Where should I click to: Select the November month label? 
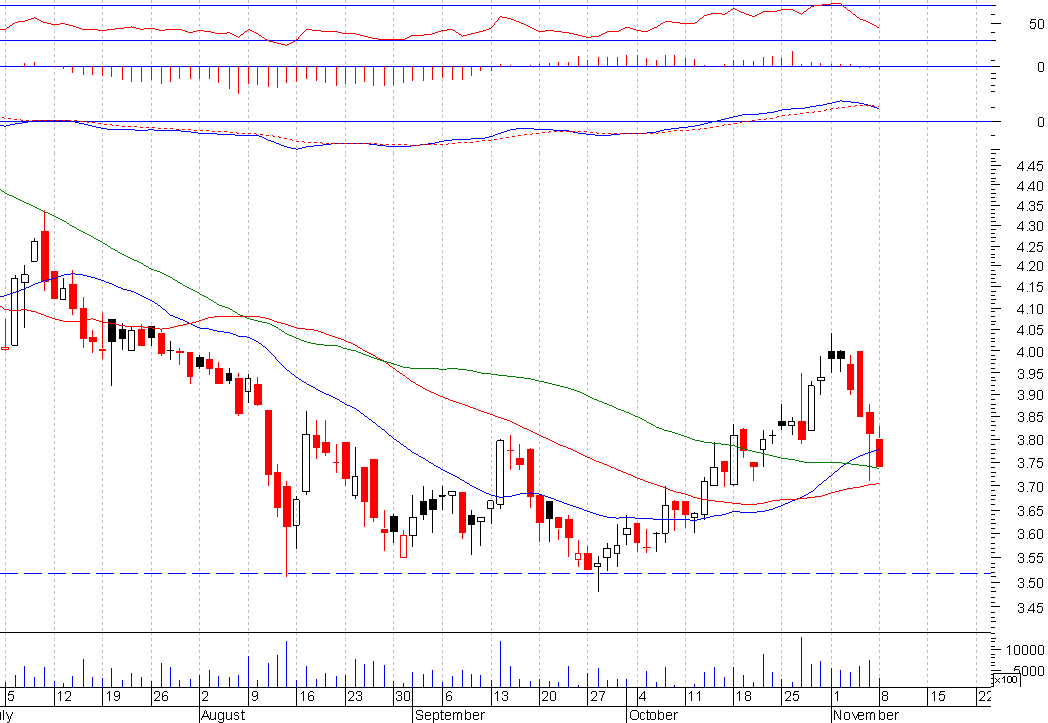pos(866,715)
